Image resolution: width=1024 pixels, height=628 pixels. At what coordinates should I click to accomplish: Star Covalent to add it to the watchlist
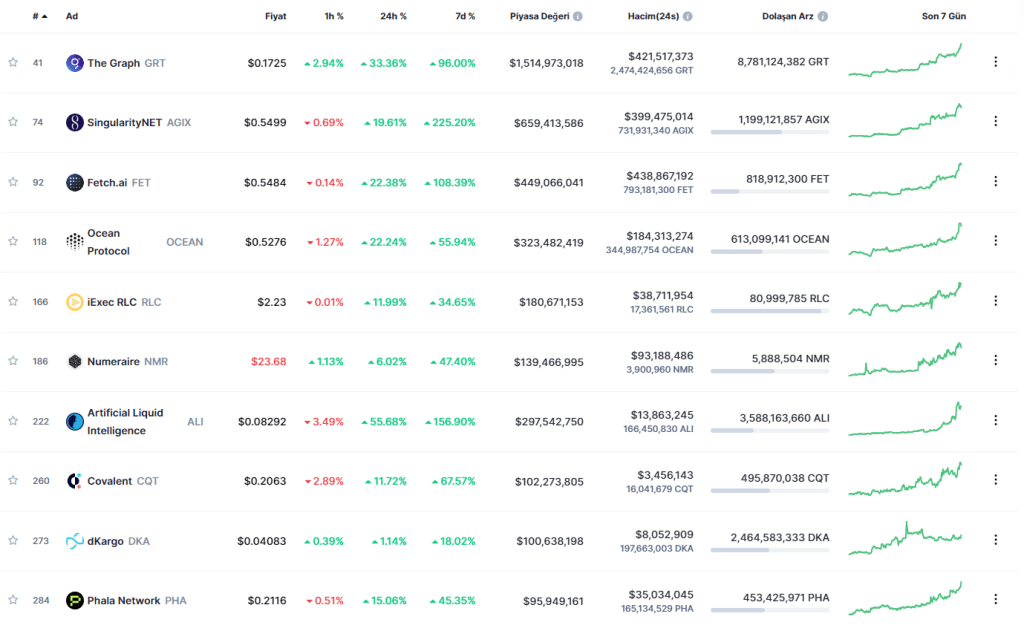coord(13,480)
